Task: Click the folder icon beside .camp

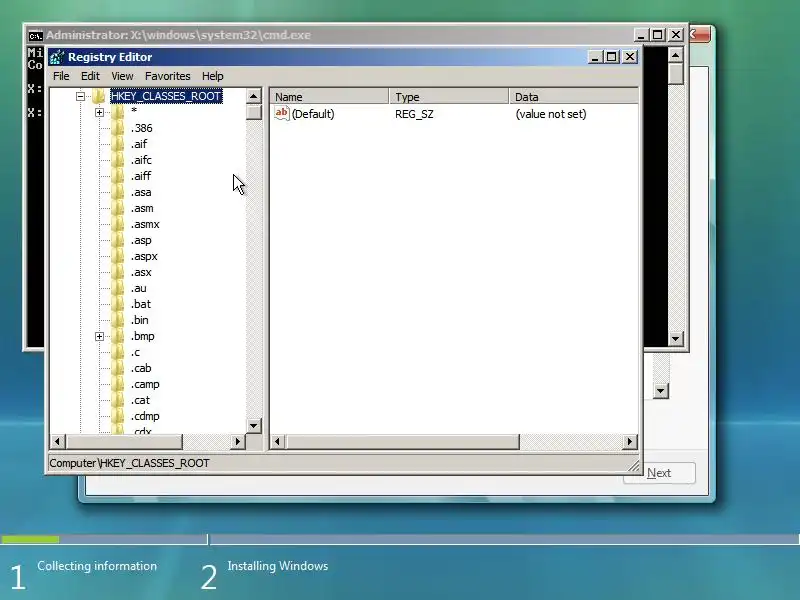Action: (118, 384)
